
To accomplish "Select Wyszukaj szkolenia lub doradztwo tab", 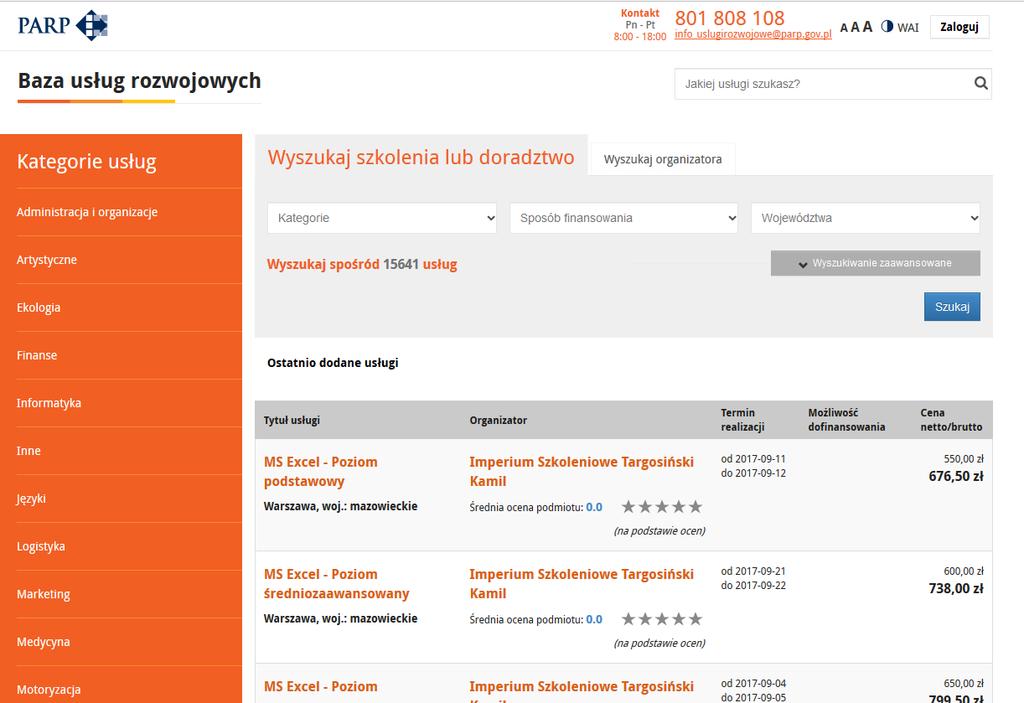I will coord(421,157).
